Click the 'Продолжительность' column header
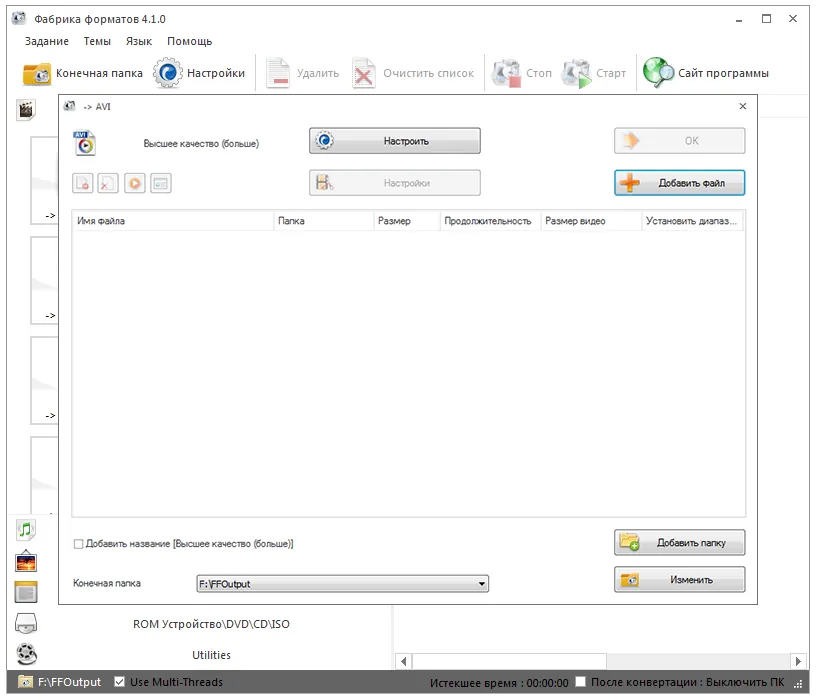The height and width of the screenshot is (700, 817). coord(488,221)
